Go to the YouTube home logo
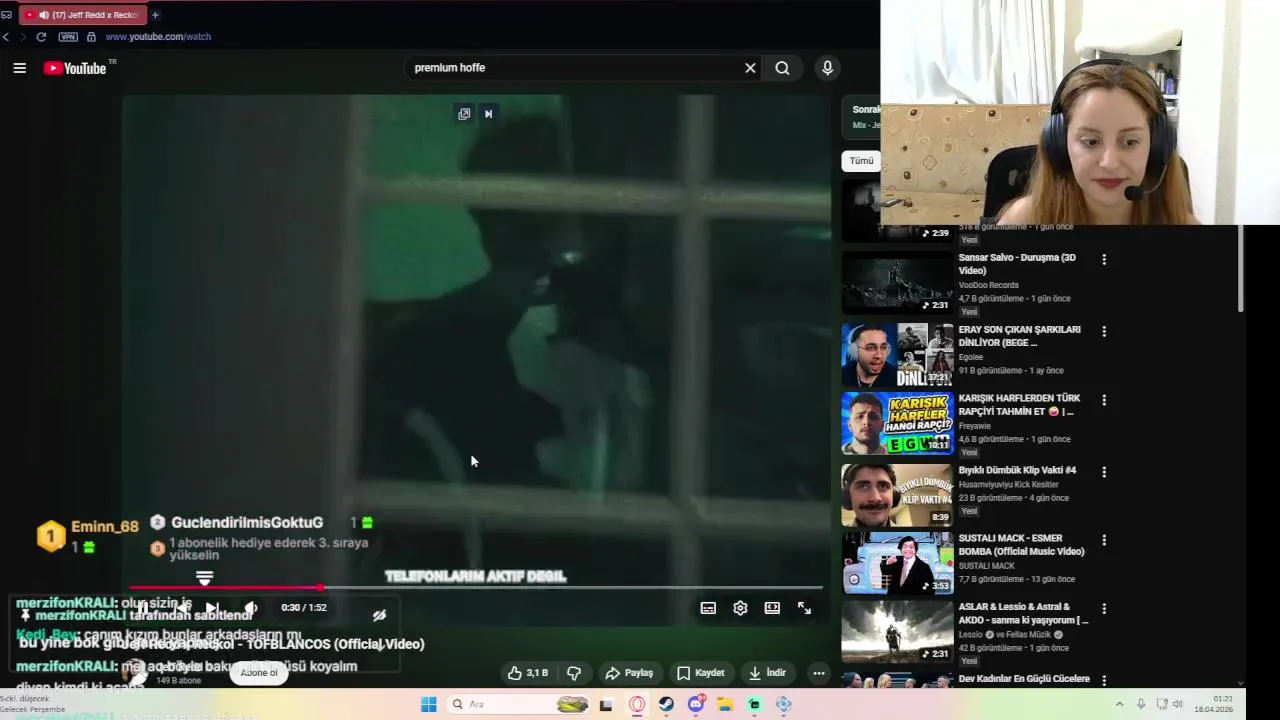 click(75, 68)
